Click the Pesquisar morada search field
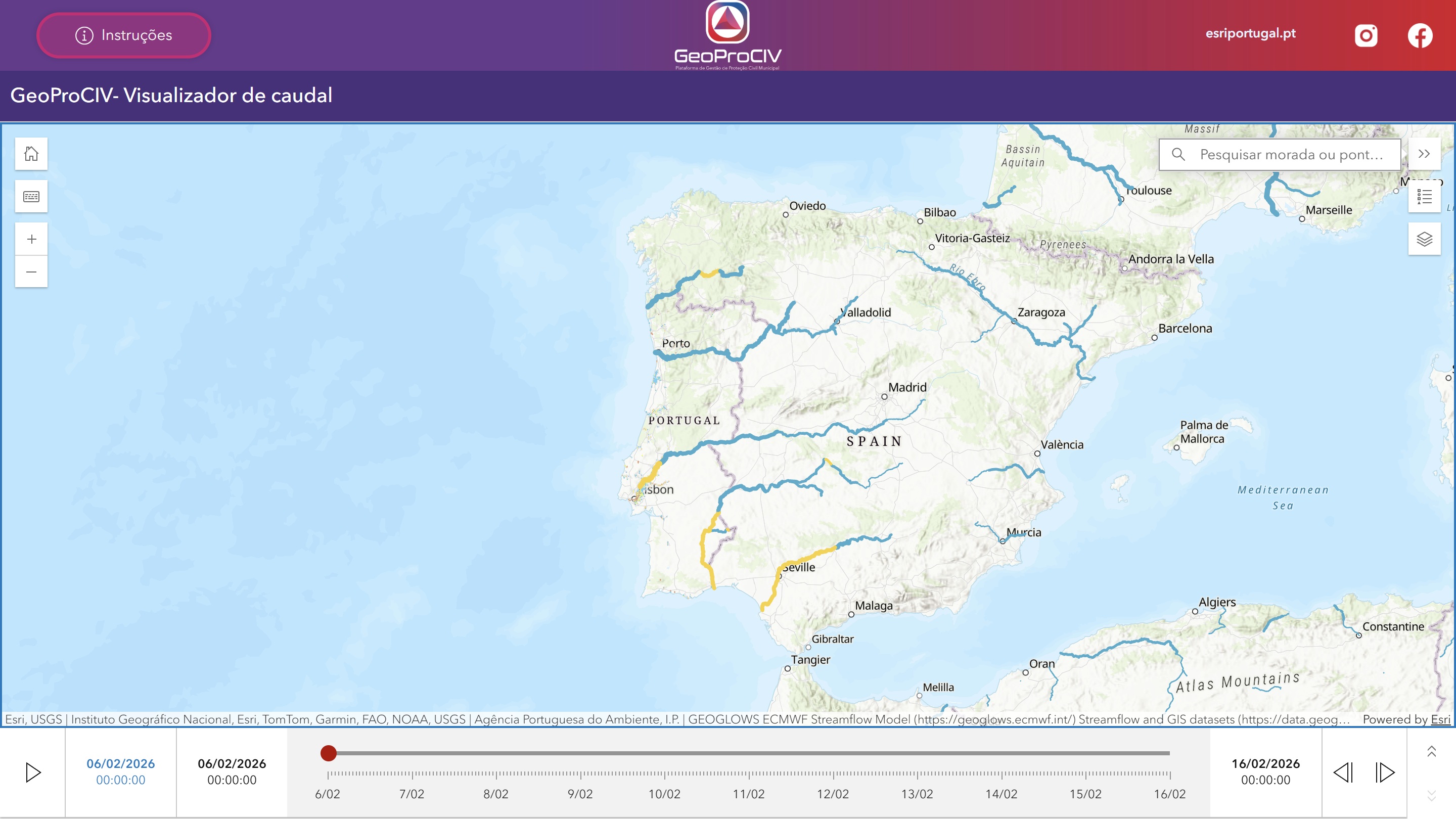The image size is (1456, 819). tap(1291, 154)
